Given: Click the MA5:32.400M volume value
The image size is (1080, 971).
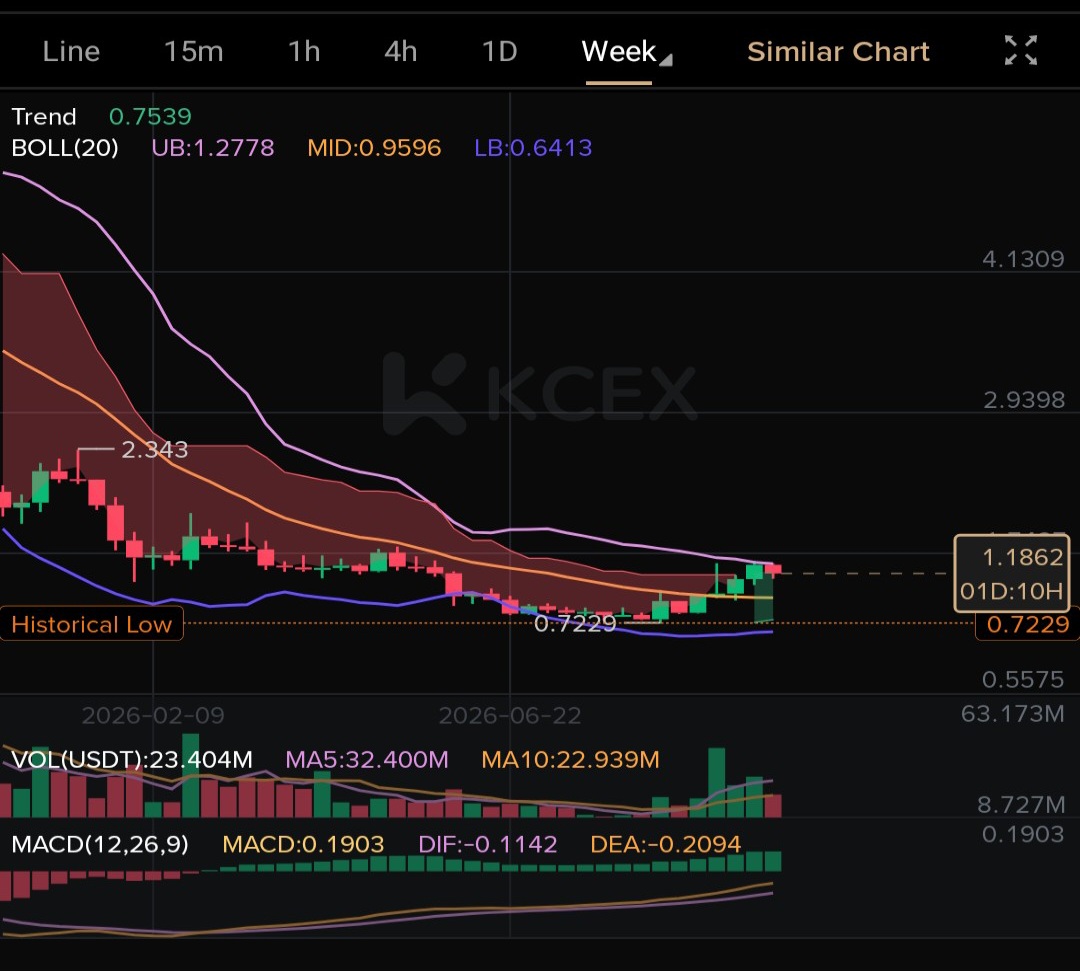Looking at the screenshot, I should [x=366, y=759].
